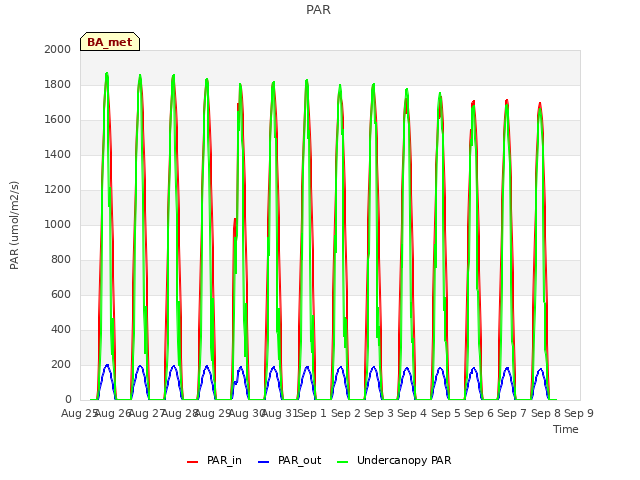The width and height of the screenshot is (640, 480).
Task: Toggle the PAR_out legend entry
Action: (x=289, y=460)
